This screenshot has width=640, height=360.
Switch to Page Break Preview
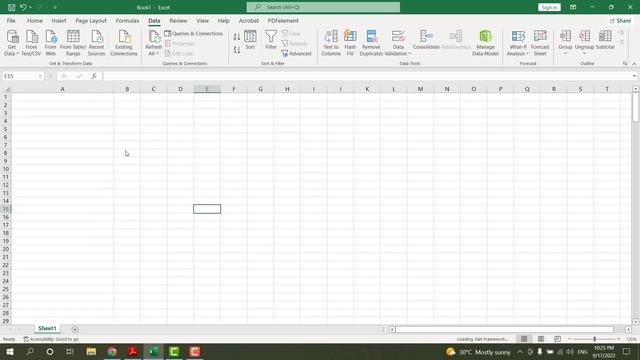558,339
